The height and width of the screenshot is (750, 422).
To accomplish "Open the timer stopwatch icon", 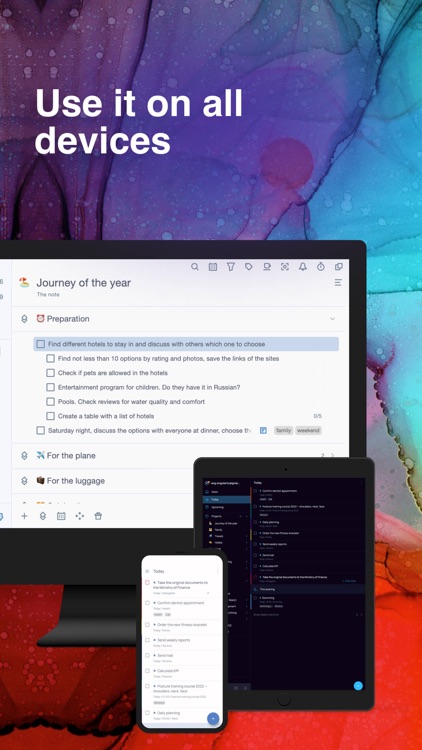I will 321,267.
